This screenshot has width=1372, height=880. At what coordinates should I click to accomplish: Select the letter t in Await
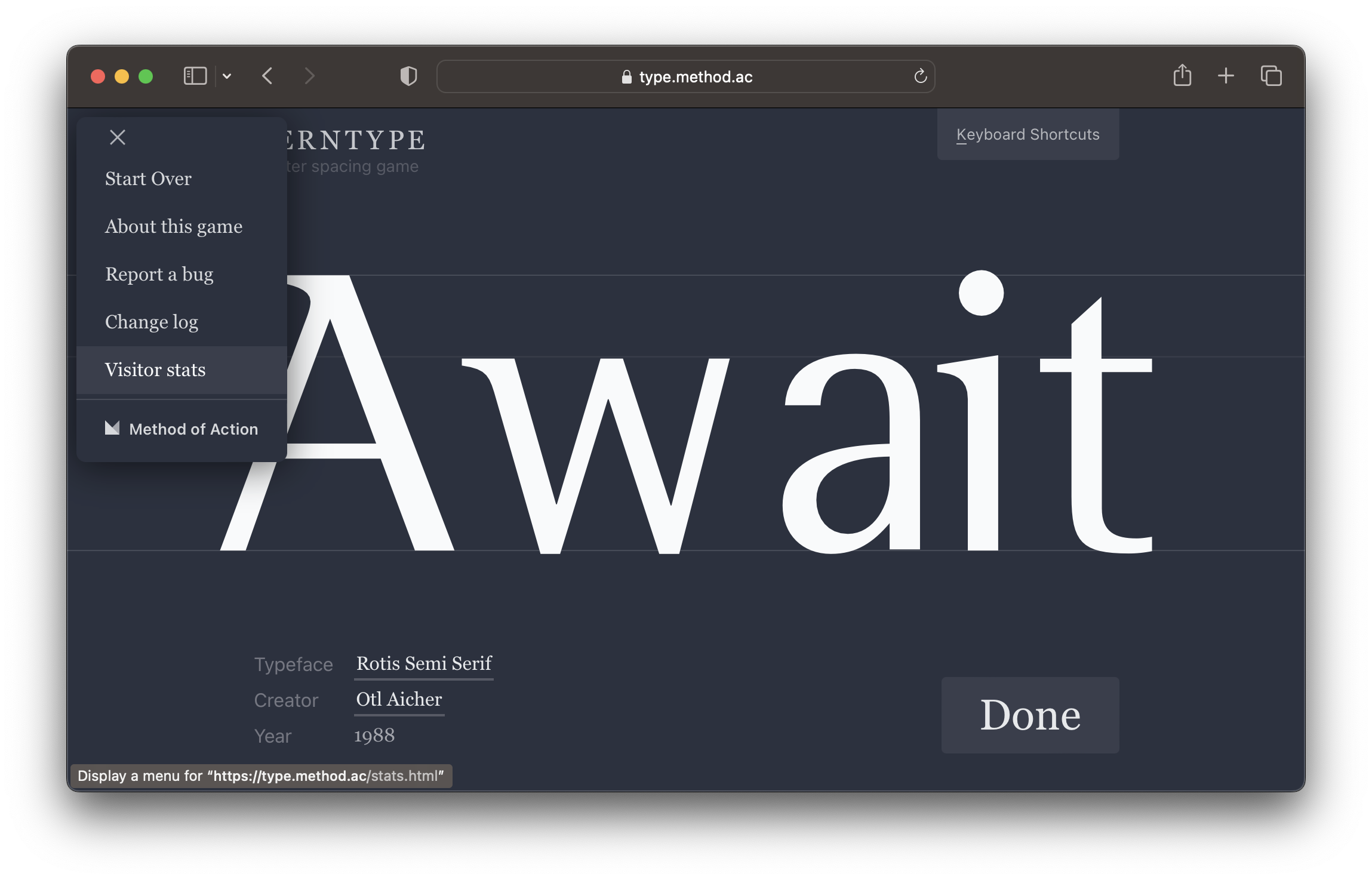(x=1096, y=425)
